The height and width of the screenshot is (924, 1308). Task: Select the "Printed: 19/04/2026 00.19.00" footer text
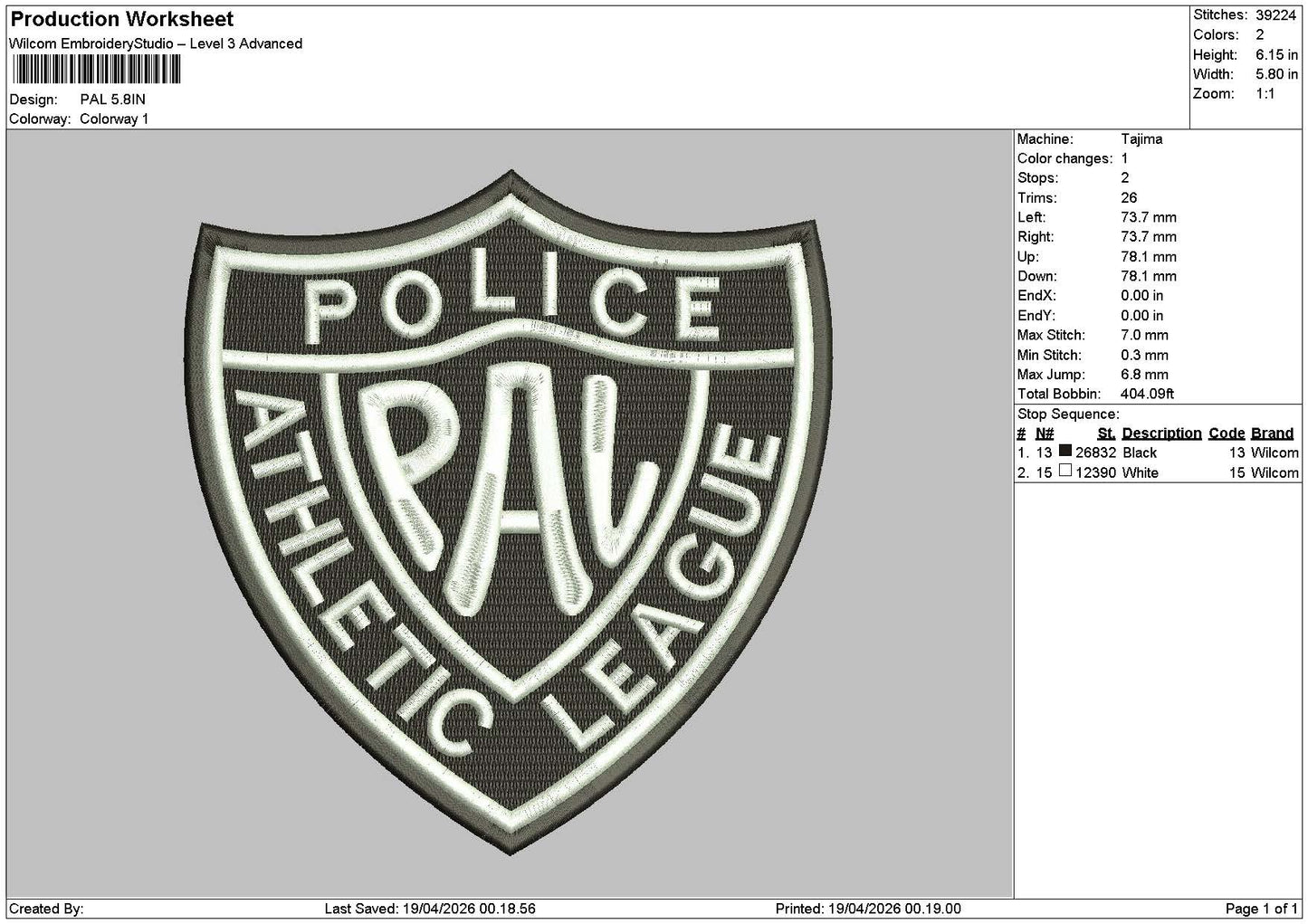point(868,909)
